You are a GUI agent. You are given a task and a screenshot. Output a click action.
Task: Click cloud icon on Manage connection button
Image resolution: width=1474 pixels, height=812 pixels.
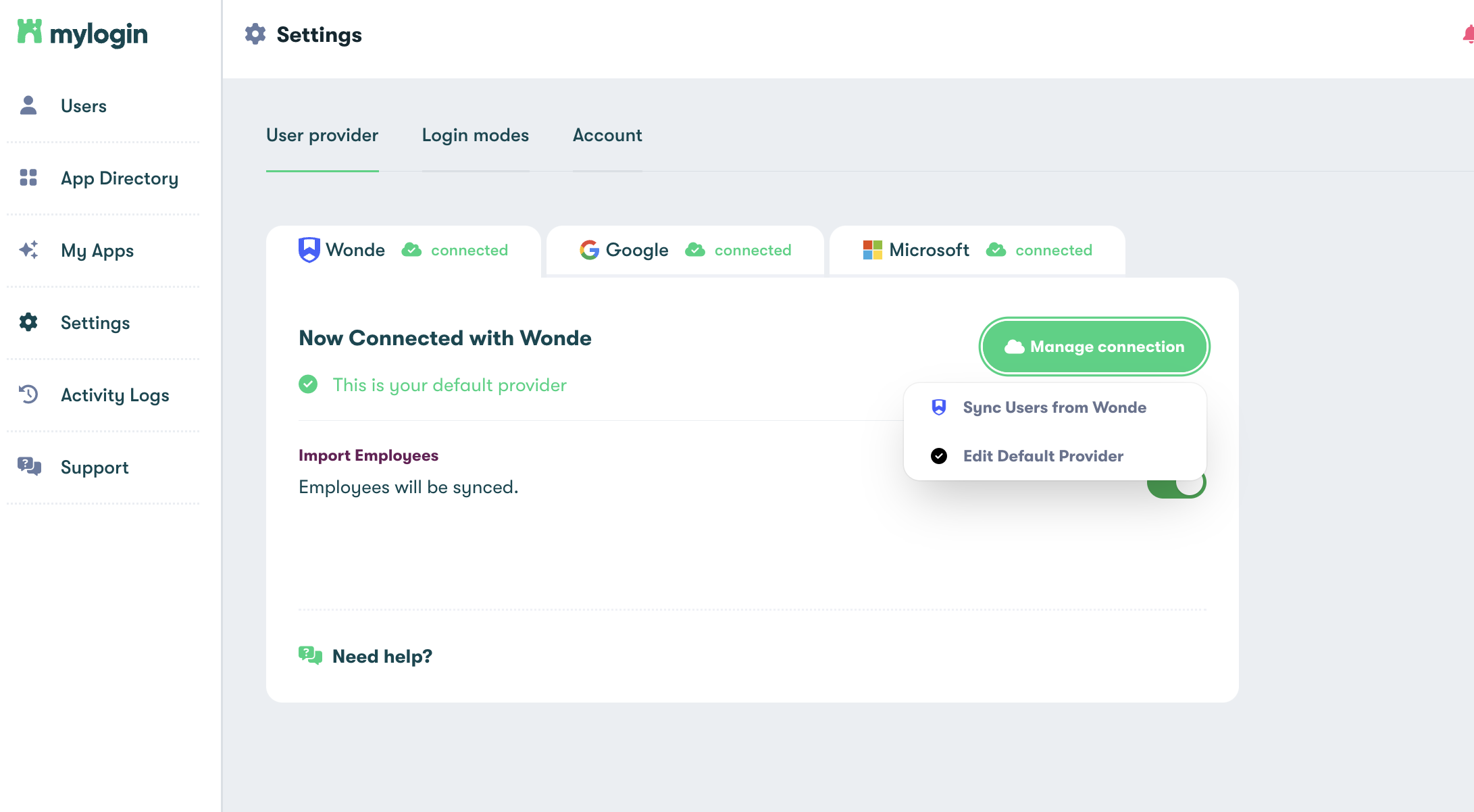(1015, 347)
